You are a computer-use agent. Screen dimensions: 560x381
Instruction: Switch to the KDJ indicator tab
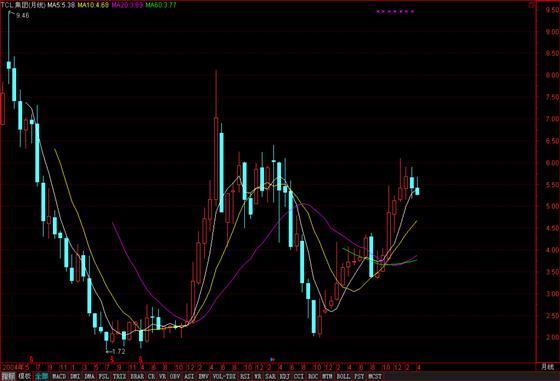pos(284,376)
